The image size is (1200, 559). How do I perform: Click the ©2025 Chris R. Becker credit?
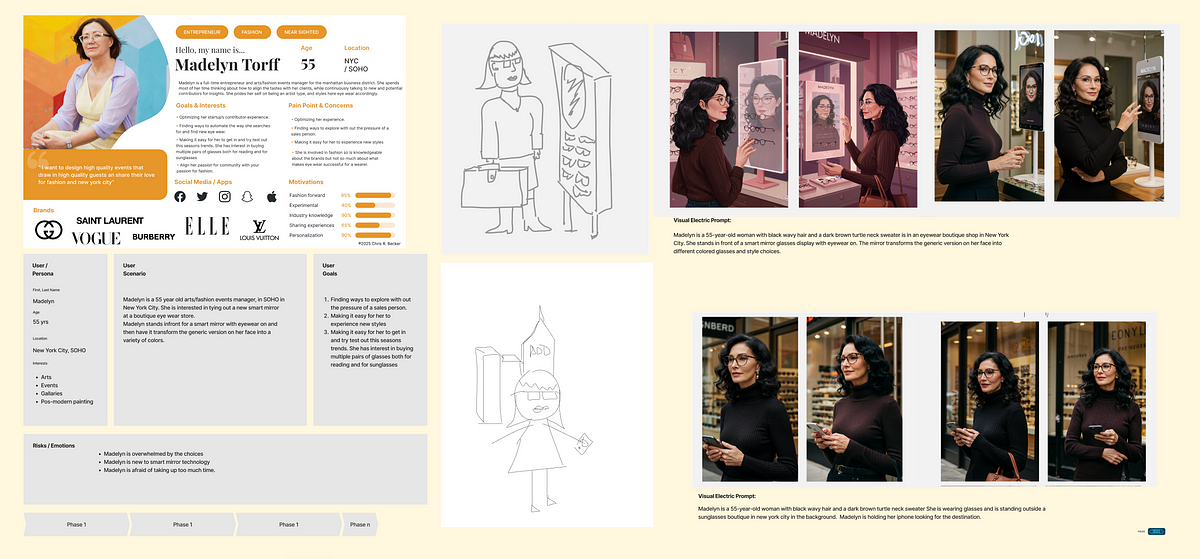click(x=378, y=245)
